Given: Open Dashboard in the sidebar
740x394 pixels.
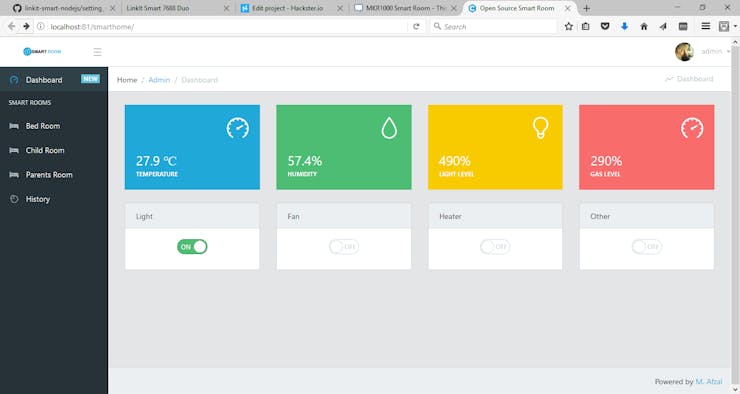Looking at the screenshot, I should (x=54, y=79).
